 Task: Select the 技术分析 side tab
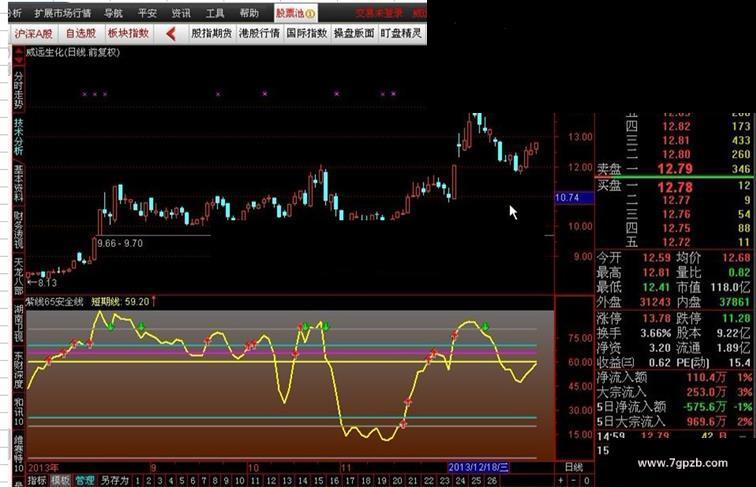[18, 137]
